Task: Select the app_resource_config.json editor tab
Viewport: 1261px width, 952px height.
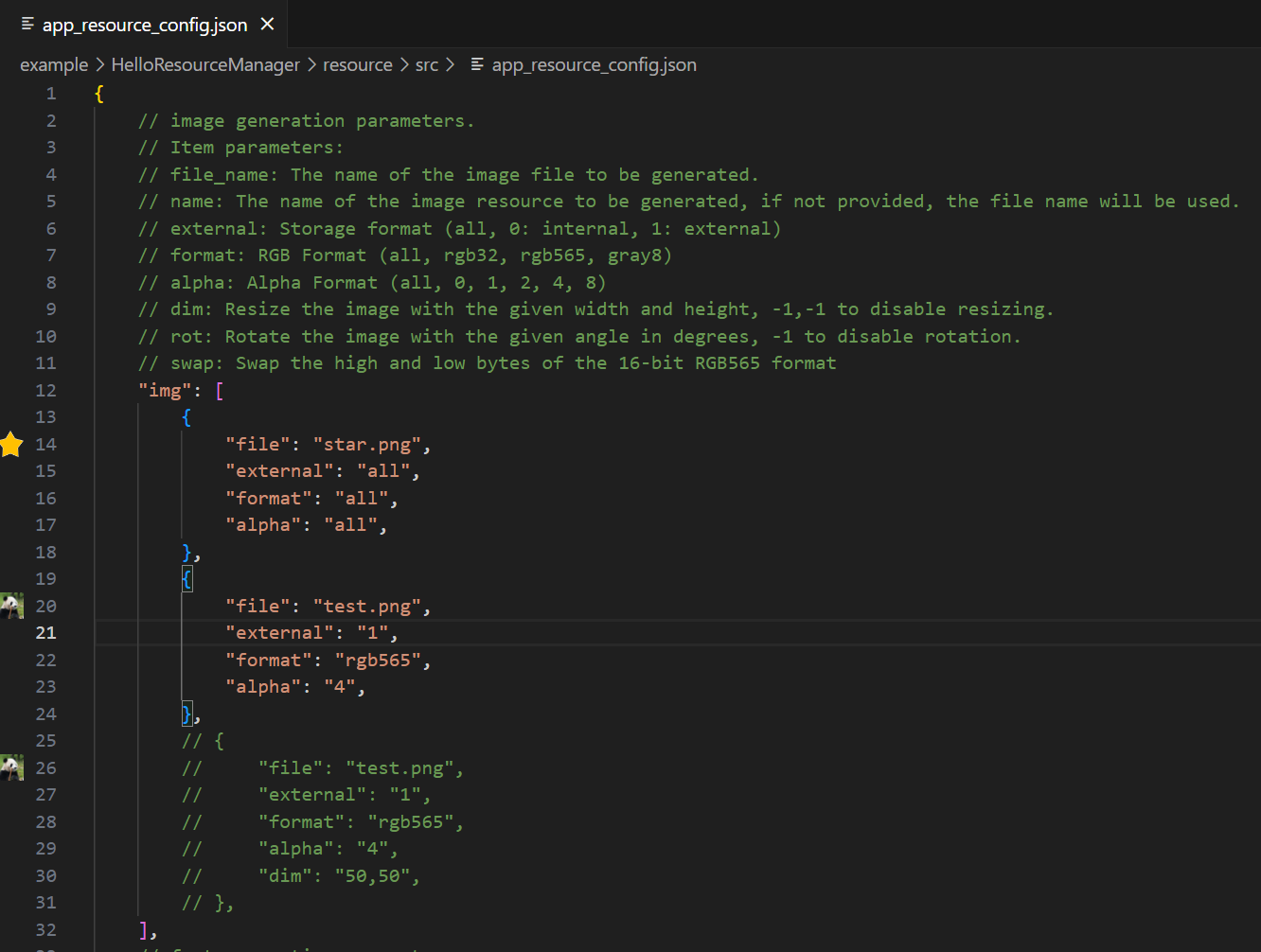Action: [x=143, y=25]
